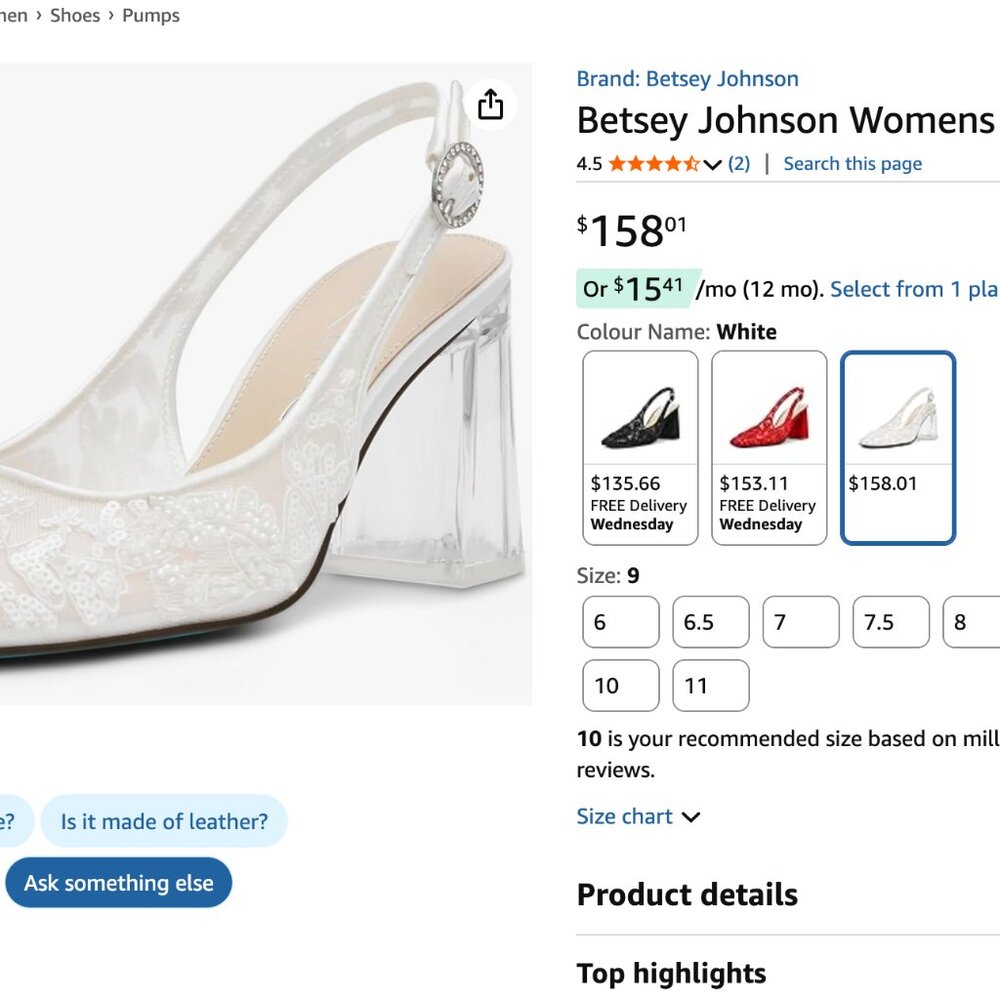Select the black shoe colour swatch

(x=640, y=448)
